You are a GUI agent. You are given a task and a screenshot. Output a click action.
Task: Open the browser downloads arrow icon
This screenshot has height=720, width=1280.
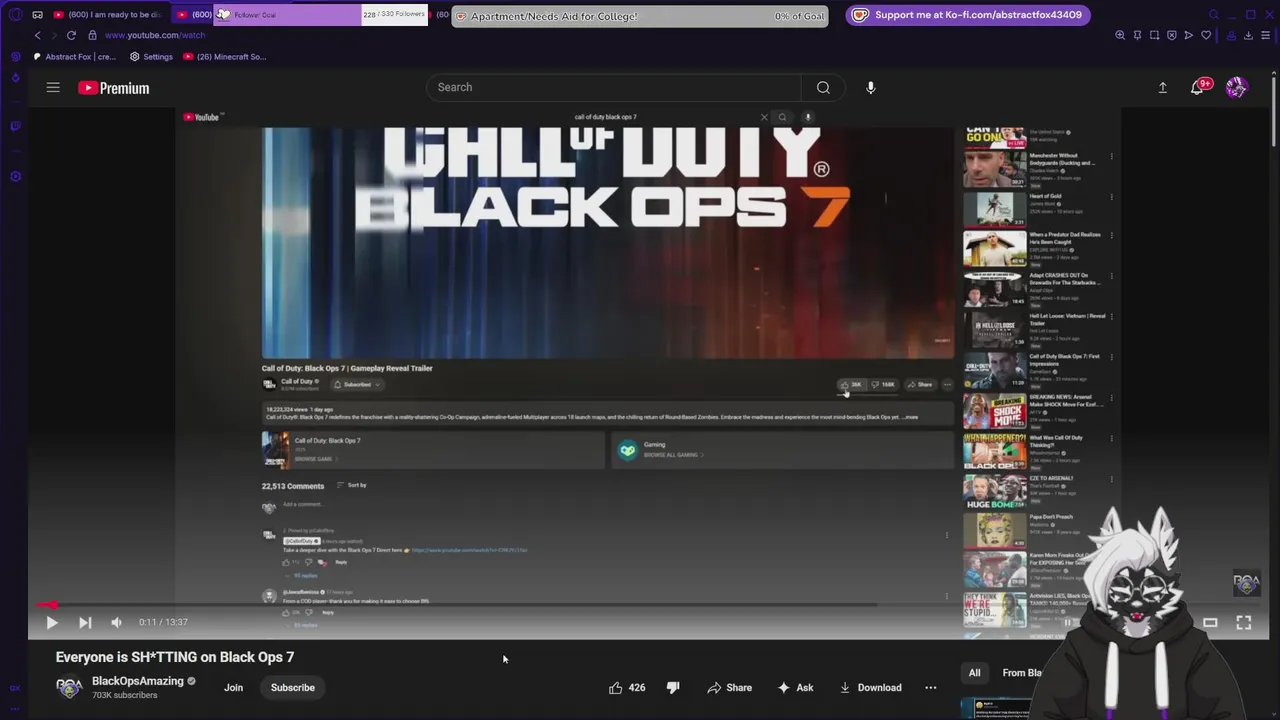[x=1248, y=35]
